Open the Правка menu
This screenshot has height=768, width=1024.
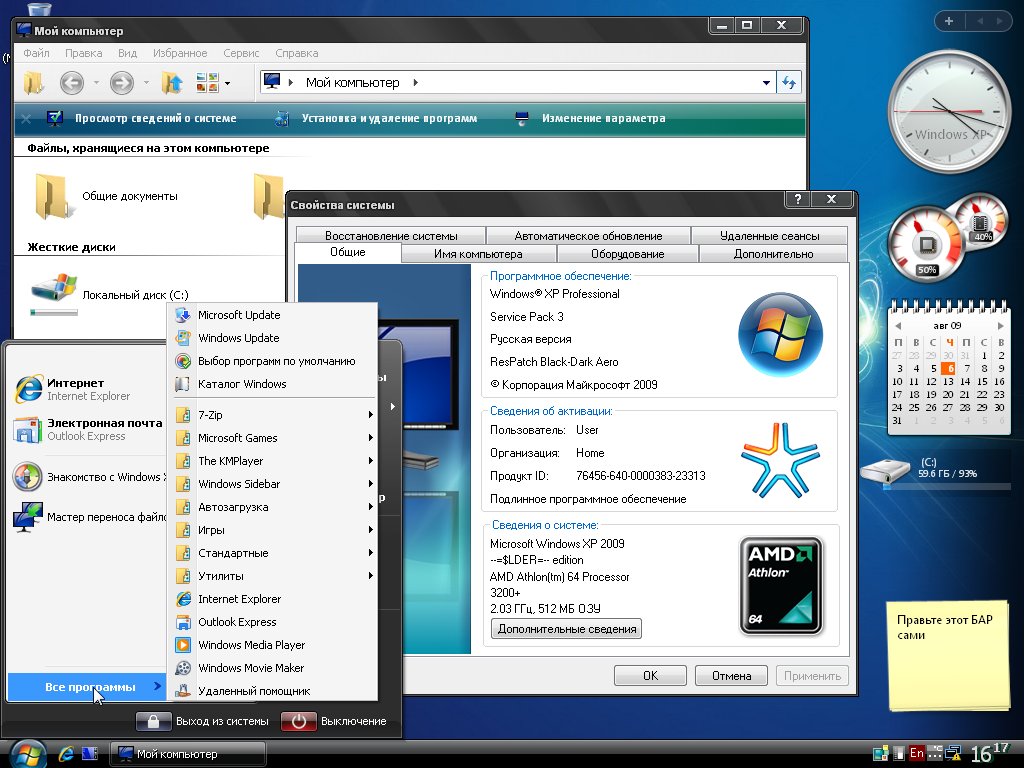tap(84, 53)
